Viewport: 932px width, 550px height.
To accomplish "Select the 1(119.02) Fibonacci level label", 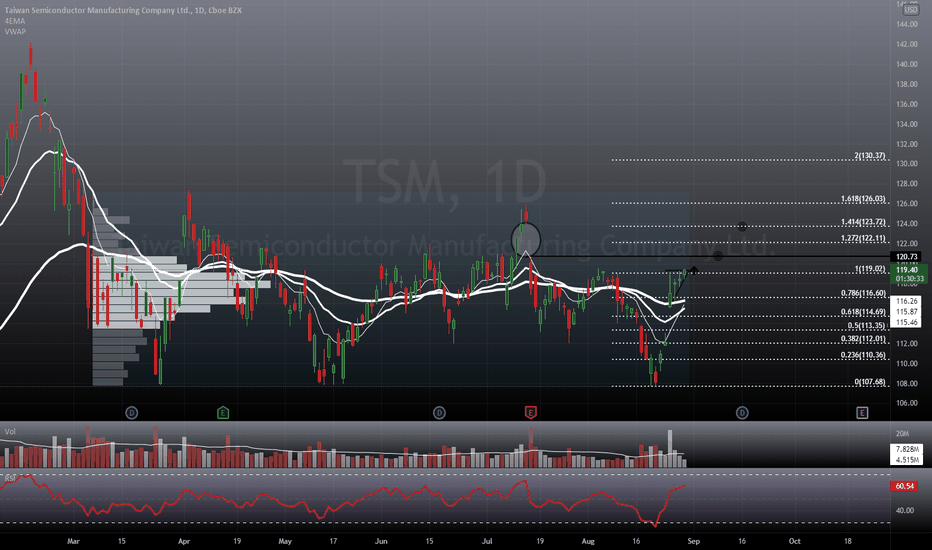I will (870, 269).
